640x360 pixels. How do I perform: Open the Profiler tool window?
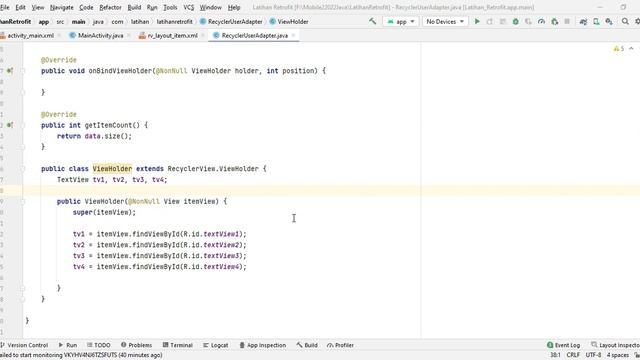(x=340, y=345)
